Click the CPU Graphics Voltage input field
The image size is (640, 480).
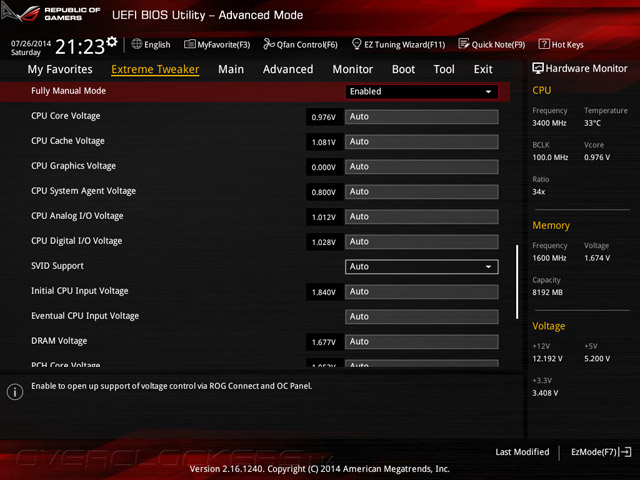click(422, 167)
